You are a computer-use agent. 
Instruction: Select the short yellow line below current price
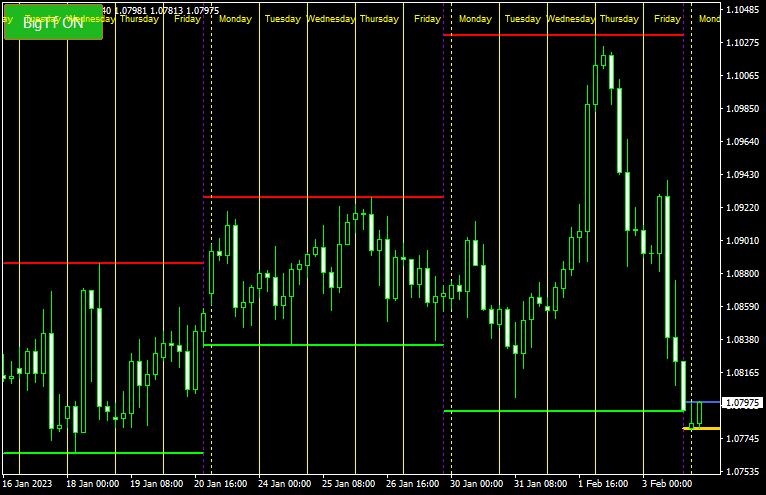click(x=702, y=429)
